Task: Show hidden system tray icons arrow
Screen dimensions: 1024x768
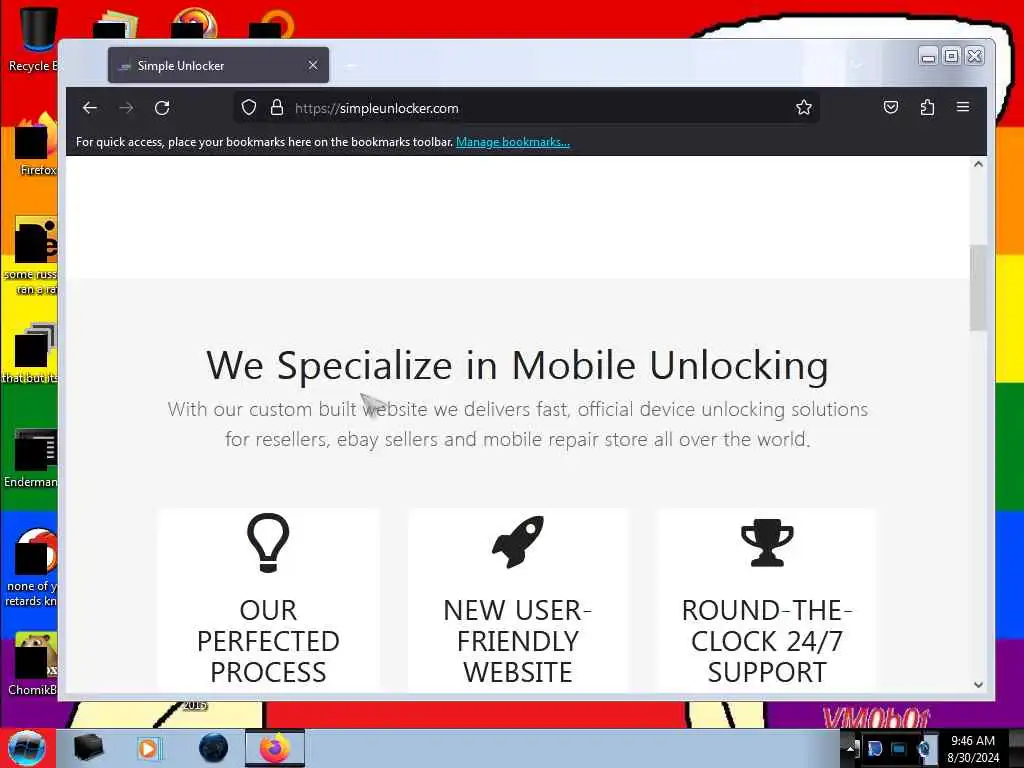Action: pyautogui.click(x=849, y=748)
